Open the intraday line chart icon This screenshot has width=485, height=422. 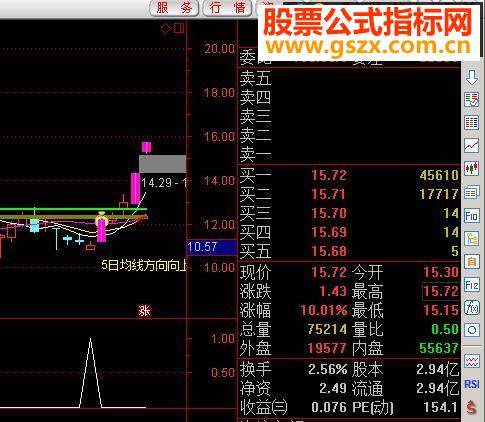point(472,145)
